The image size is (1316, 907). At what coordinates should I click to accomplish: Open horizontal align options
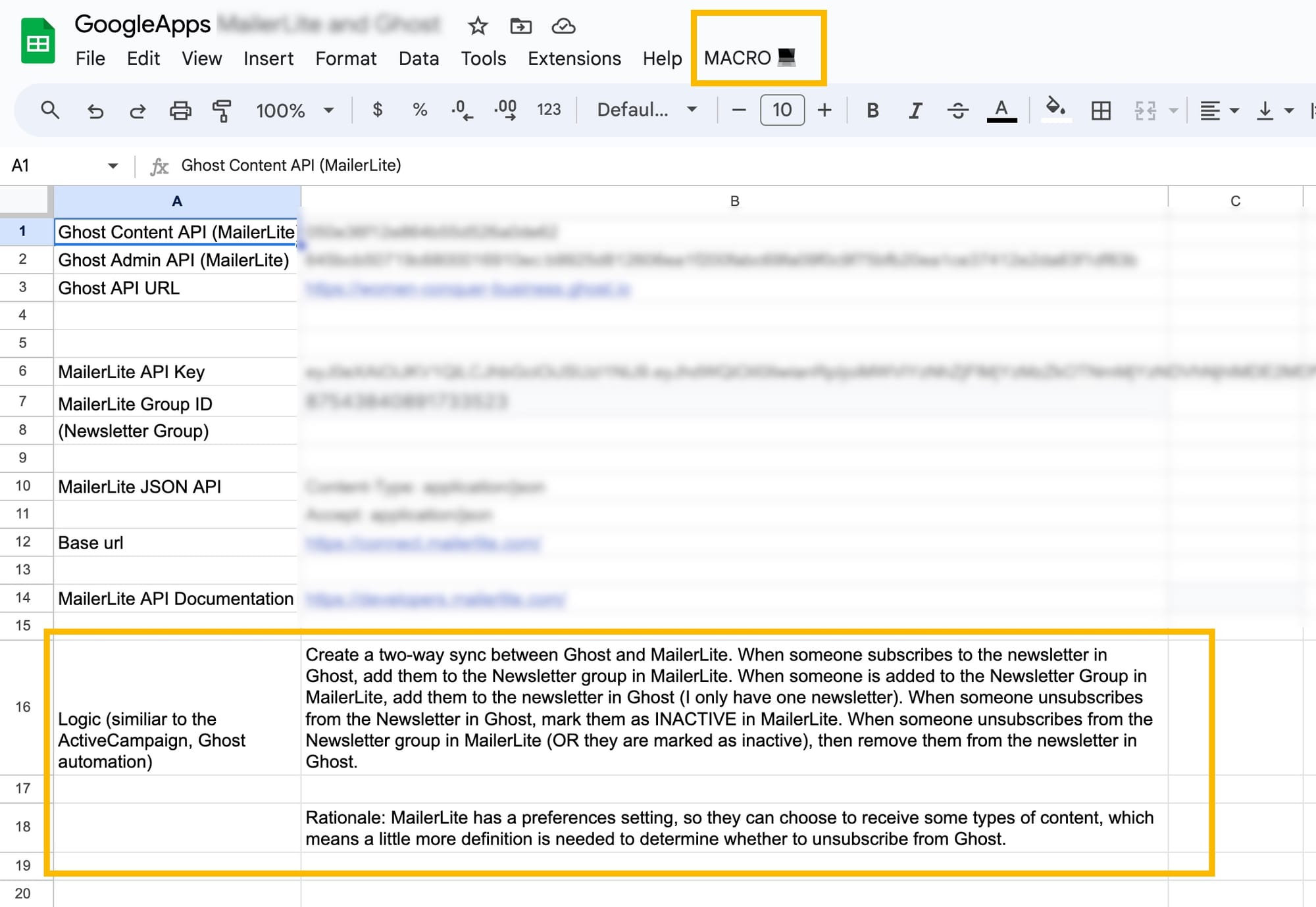tap(1219, 110)
